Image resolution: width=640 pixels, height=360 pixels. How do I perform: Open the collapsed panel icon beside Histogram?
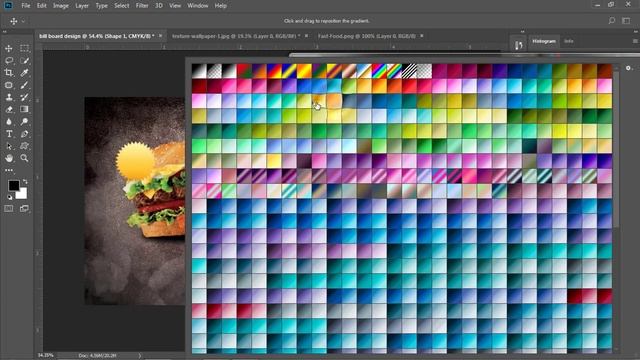click(x=518, y=44)
